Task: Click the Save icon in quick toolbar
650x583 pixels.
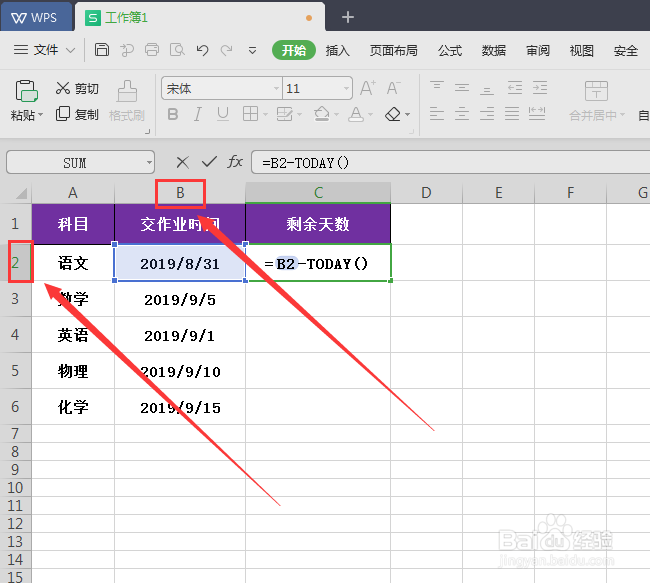Action: tap(102, 50)
